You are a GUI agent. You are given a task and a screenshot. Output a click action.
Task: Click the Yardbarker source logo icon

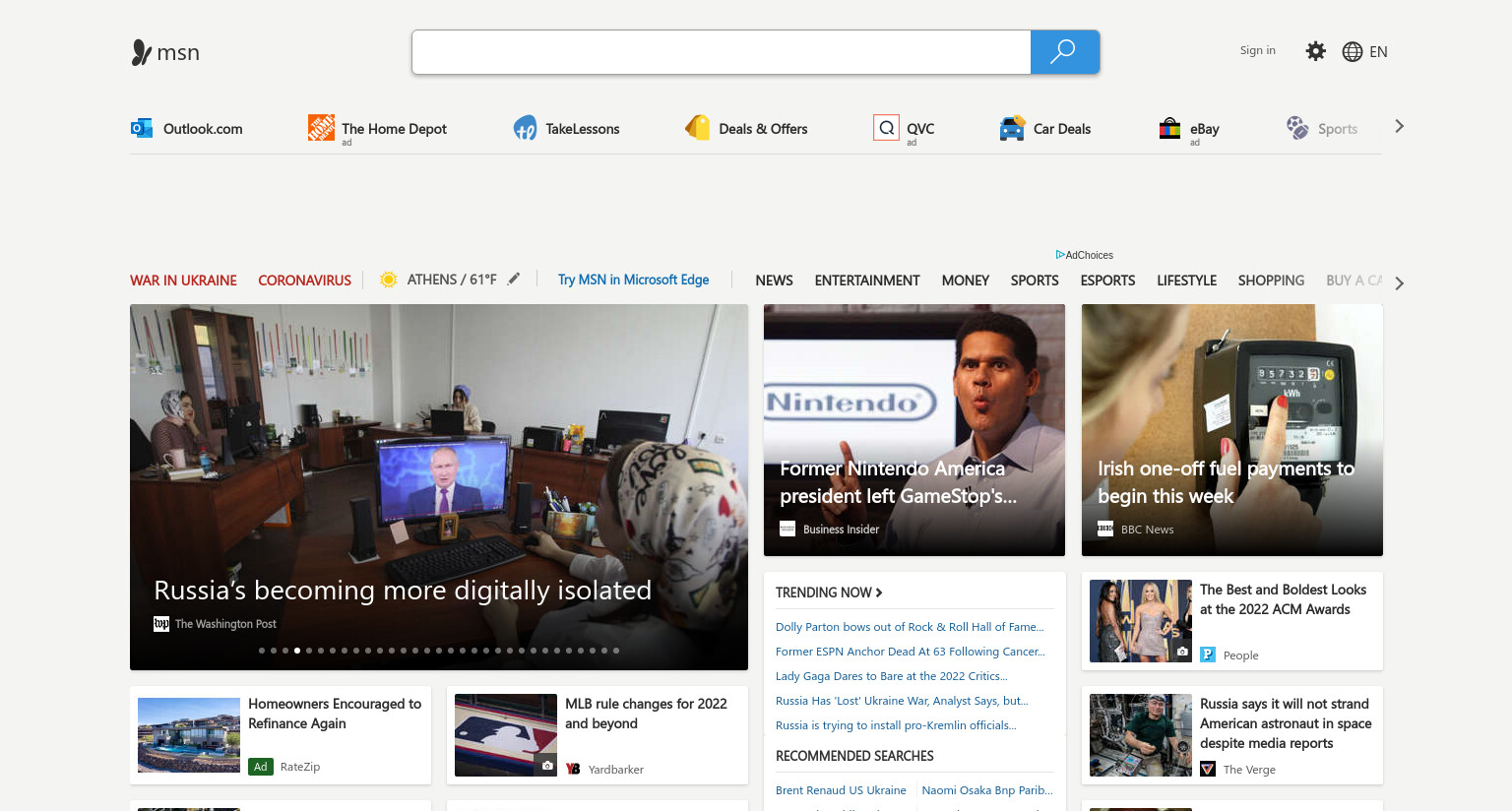[573, 769]
